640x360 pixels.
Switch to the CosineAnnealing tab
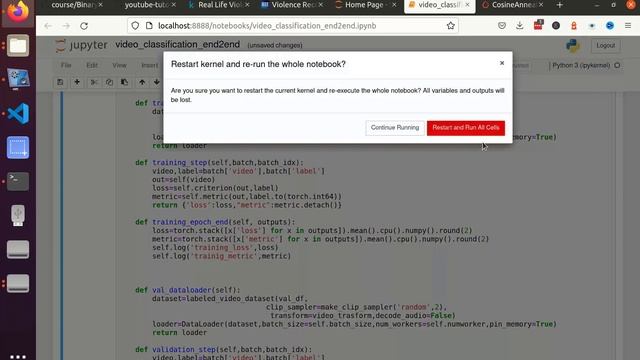coord(513,5)
